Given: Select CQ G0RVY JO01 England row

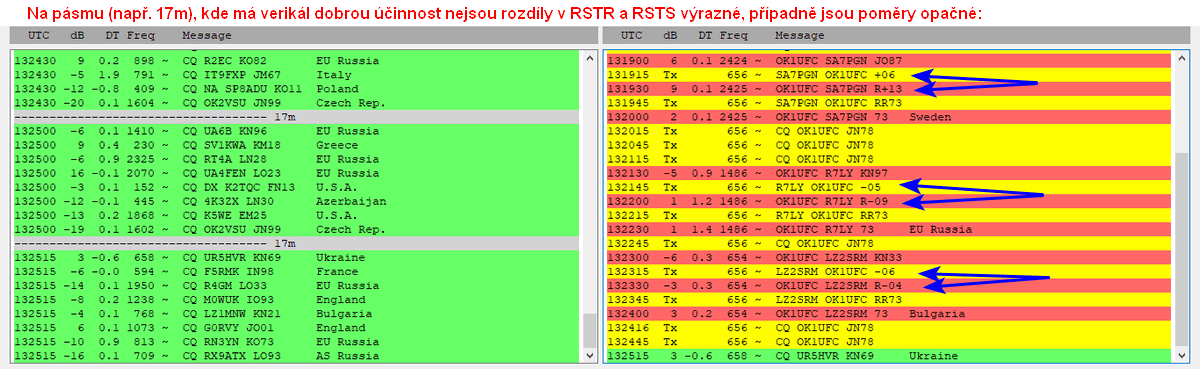Looking at the screenshot, I should (x=297, y=326).
